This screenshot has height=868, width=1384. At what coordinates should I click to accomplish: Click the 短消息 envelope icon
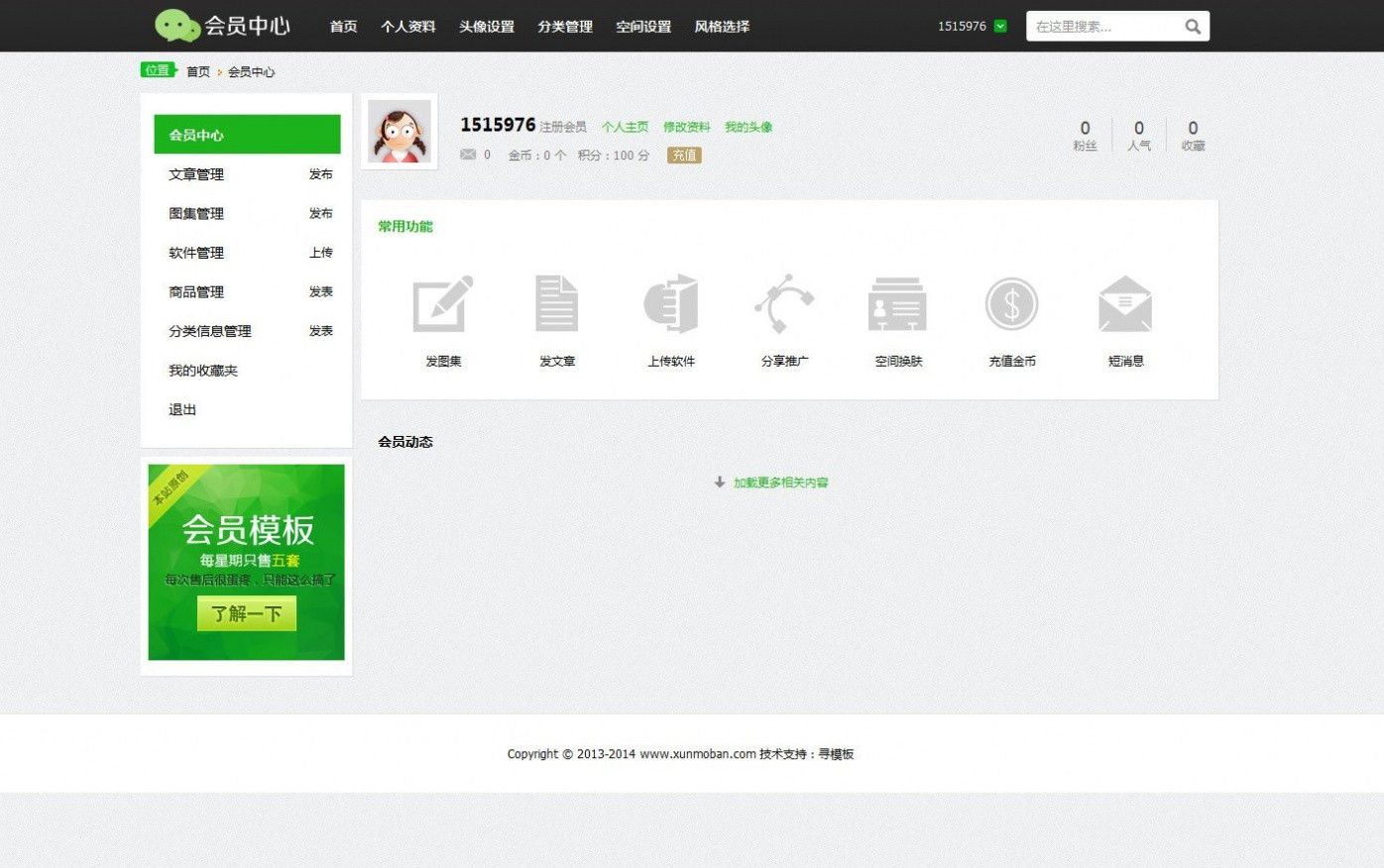coord(1125,303)
